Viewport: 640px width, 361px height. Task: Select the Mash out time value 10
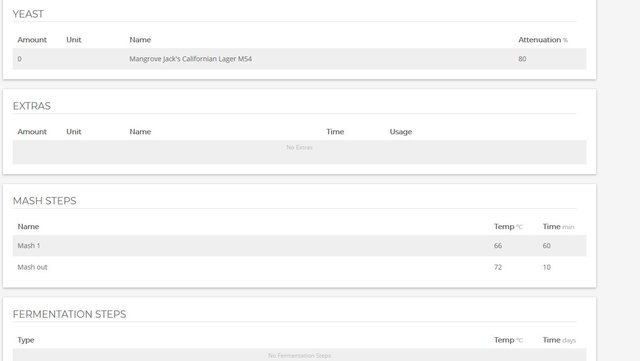click(547, 267)
